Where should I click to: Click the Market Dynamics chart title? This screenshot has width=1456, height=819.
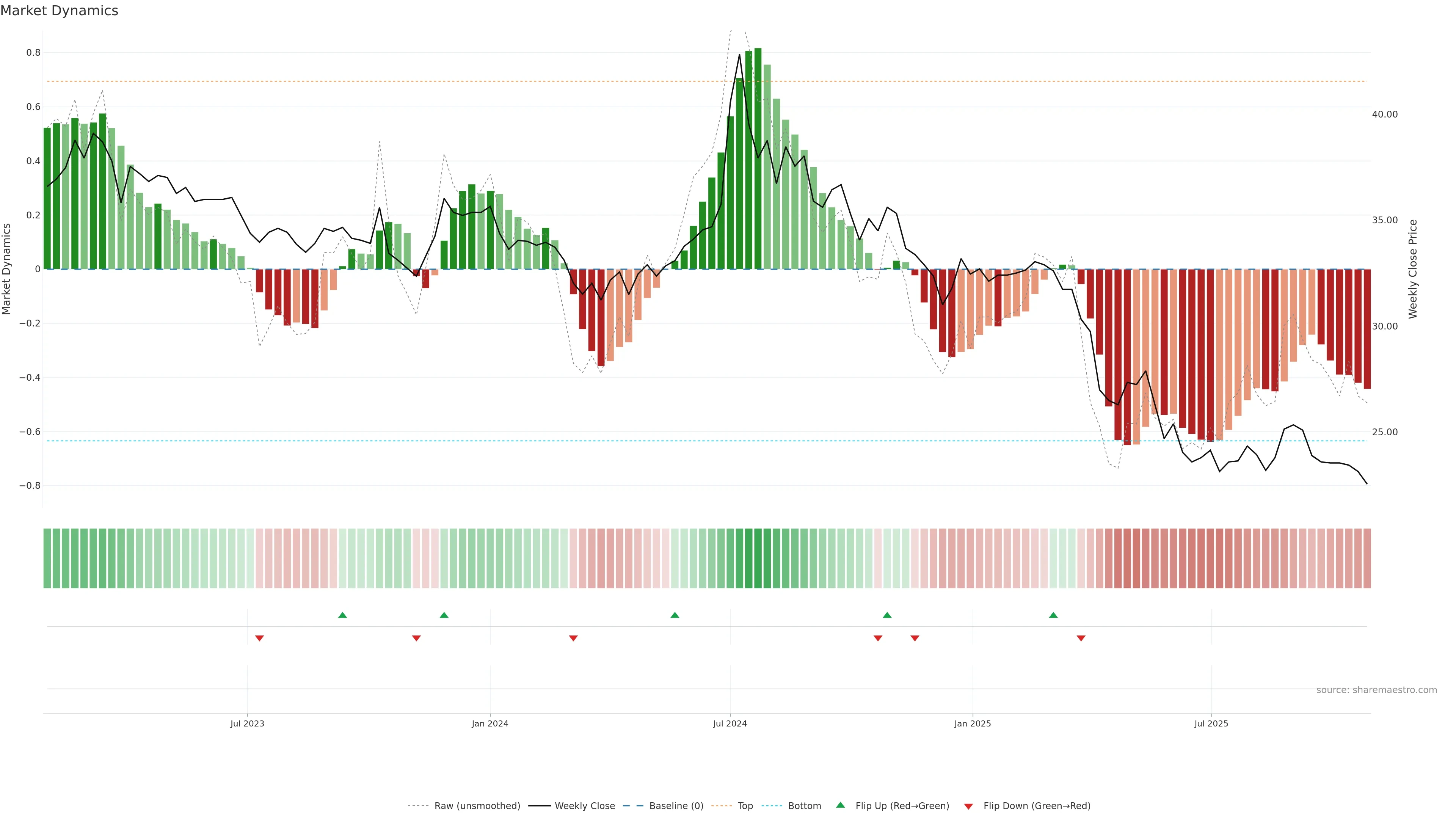click(60, 11)
